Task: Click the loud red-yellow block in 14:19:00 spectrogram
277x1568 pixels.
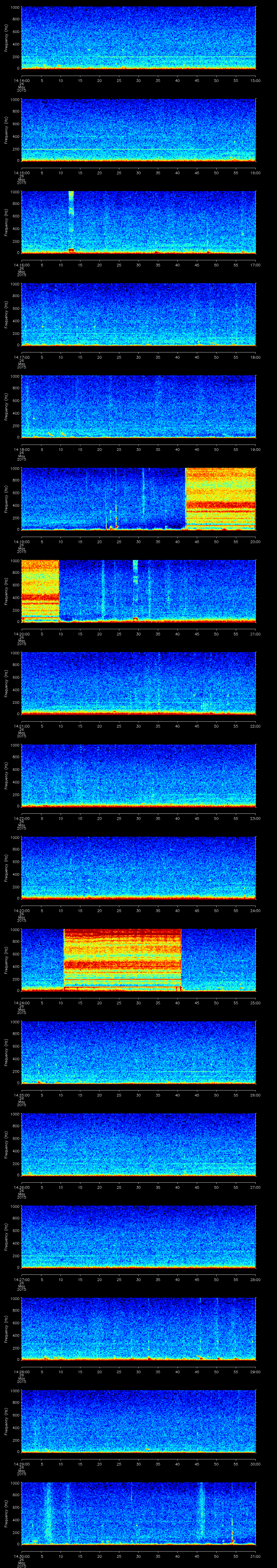Action: [220, 499]
